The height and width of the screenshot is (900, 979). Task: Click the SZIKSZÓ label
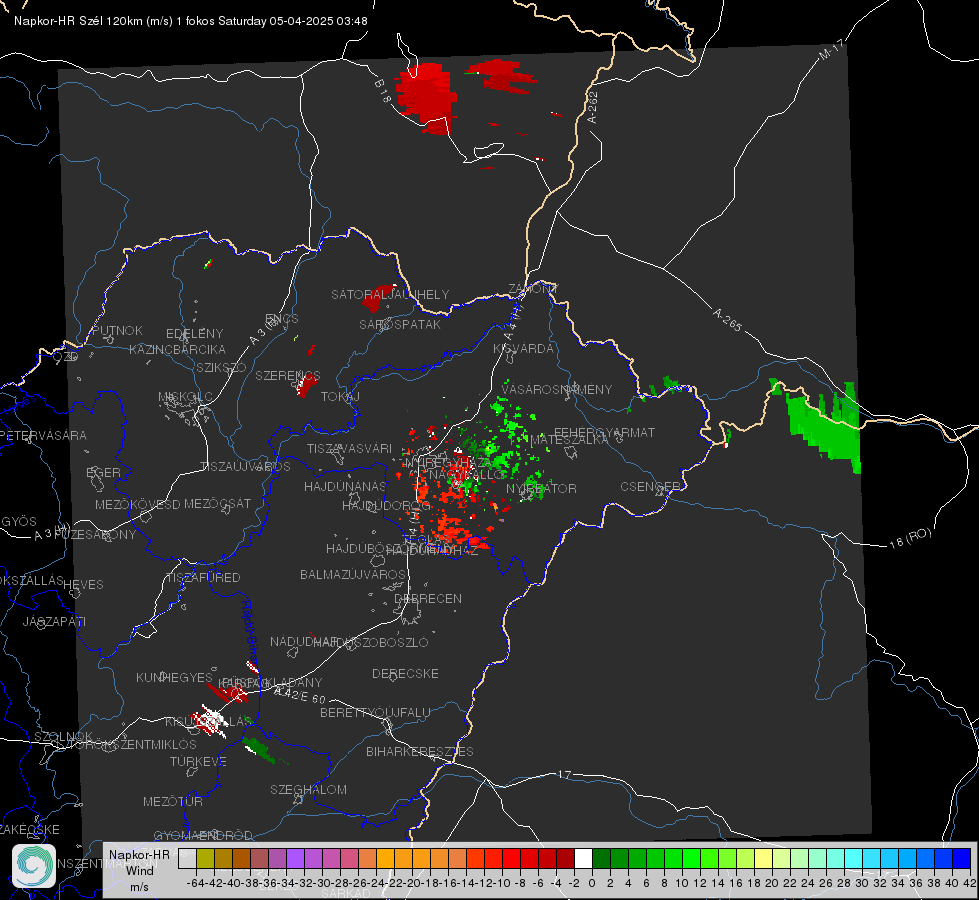click(222, 367)
